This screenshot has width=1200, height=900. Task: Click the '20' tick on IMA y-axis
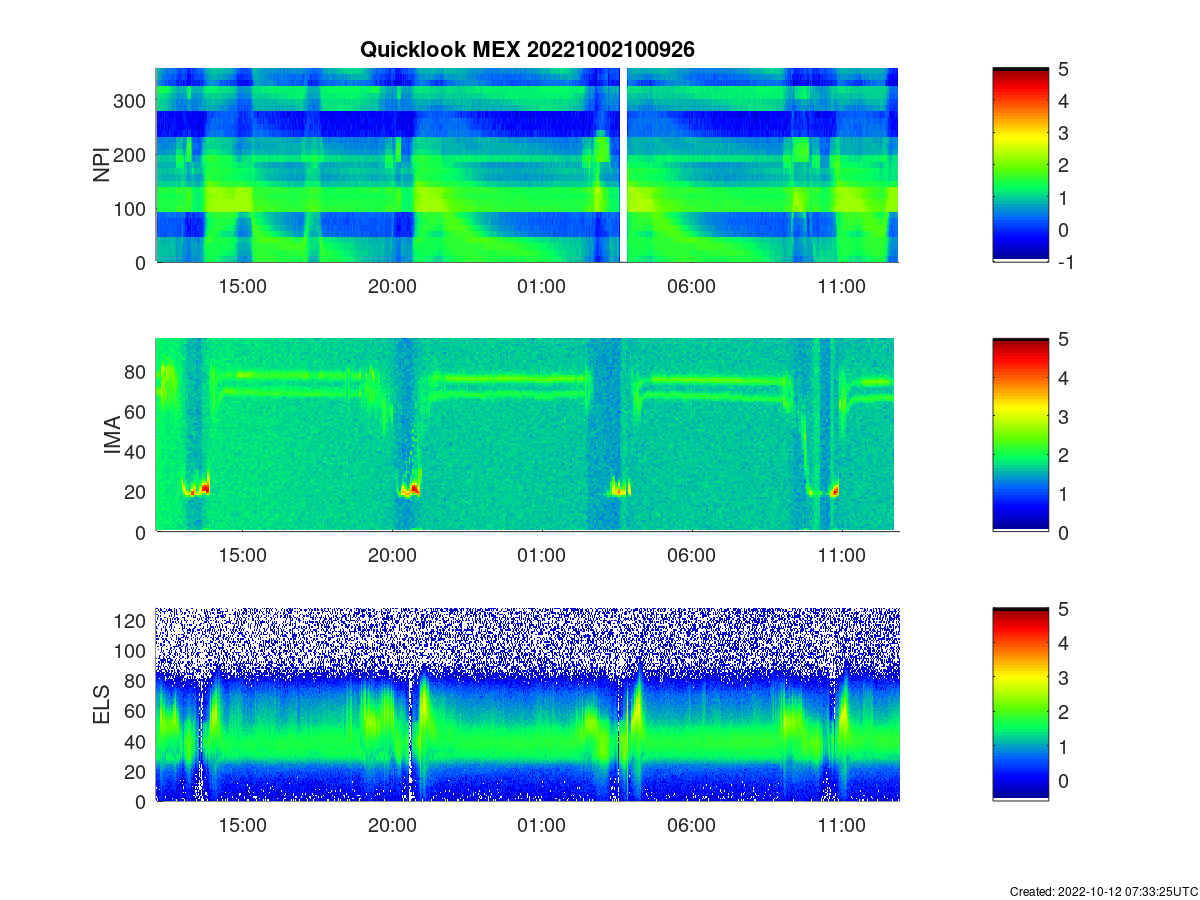click(137, 492)
